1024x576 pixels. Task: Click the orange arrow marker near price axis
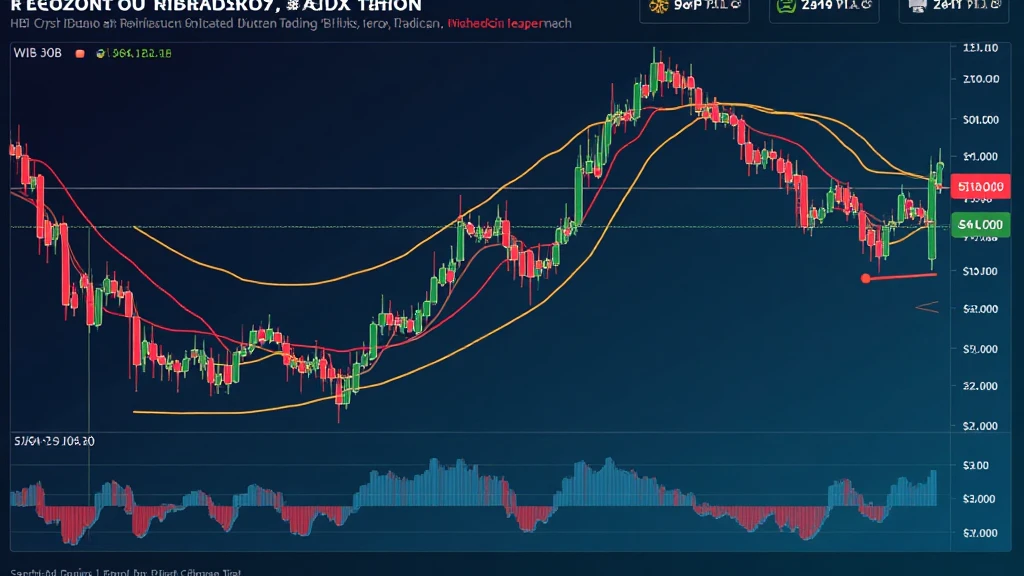[x=926, y=308]
